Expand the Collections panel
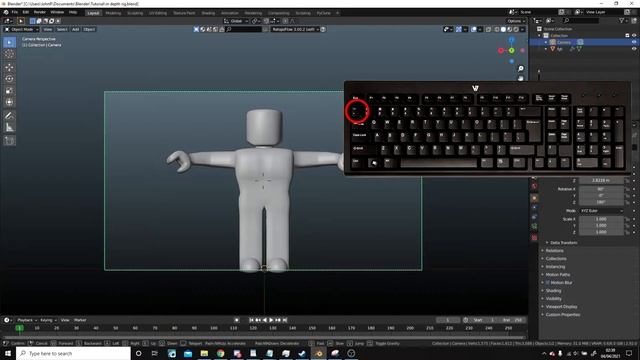 556,259
